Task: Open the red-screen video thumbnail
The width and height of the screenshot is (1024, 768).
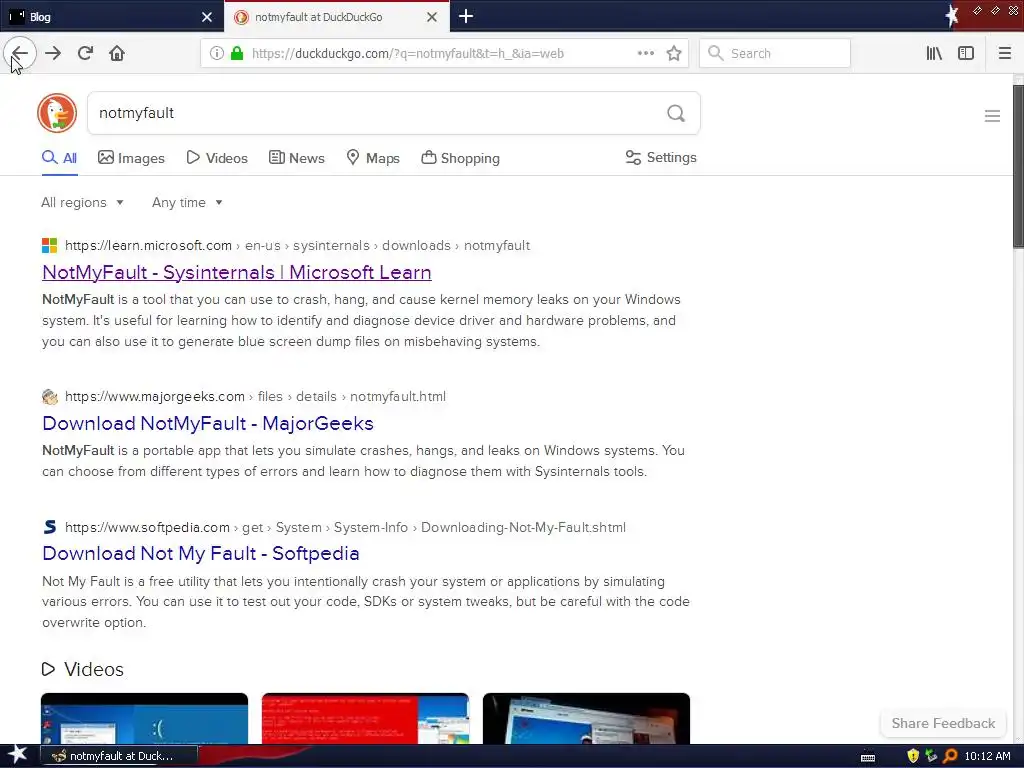Action: tap(365, 718)
